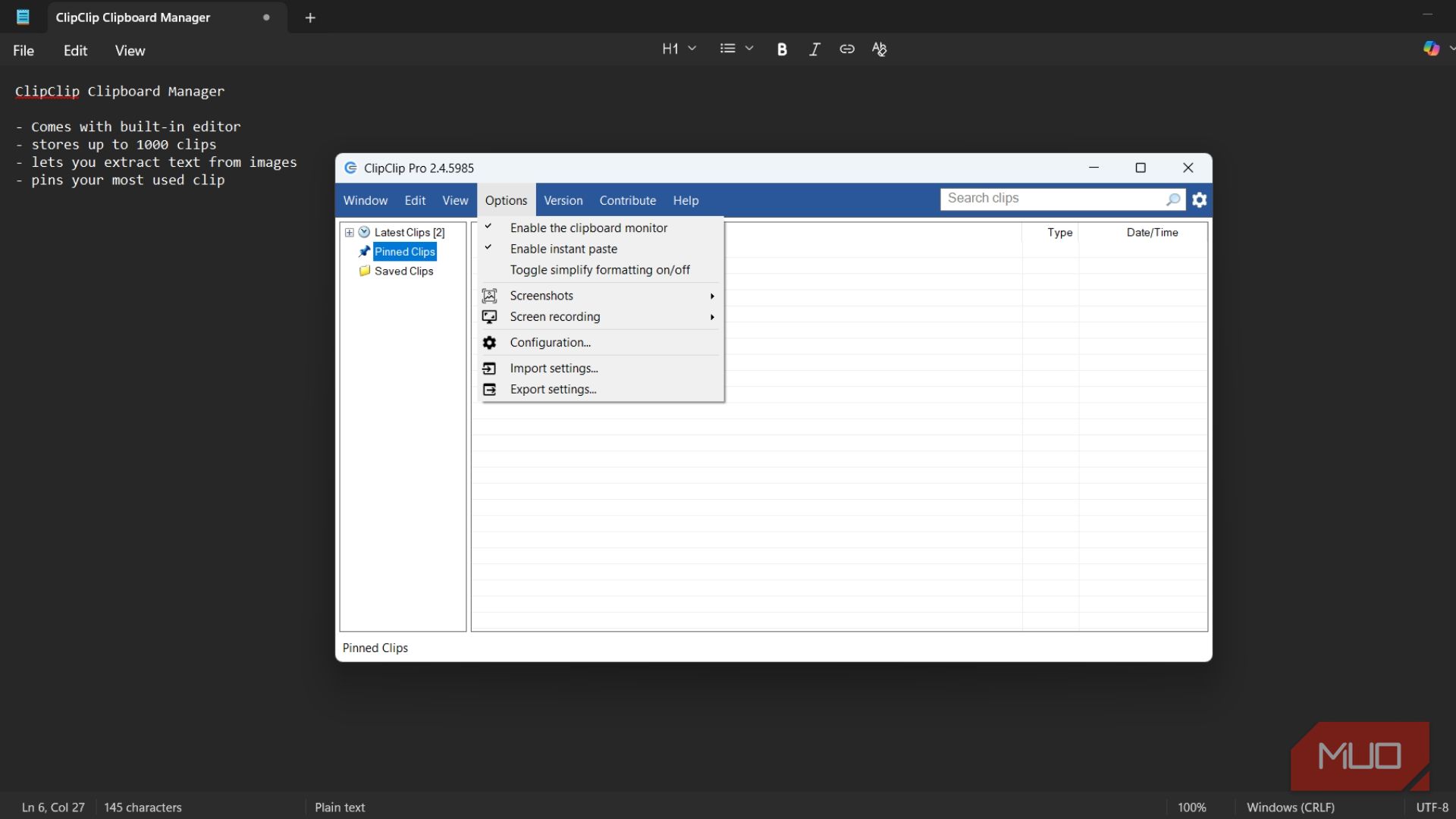Expand the Latest Clips tree node
The height and width of the screenshot is (819, 1456).
click(350, 233)
